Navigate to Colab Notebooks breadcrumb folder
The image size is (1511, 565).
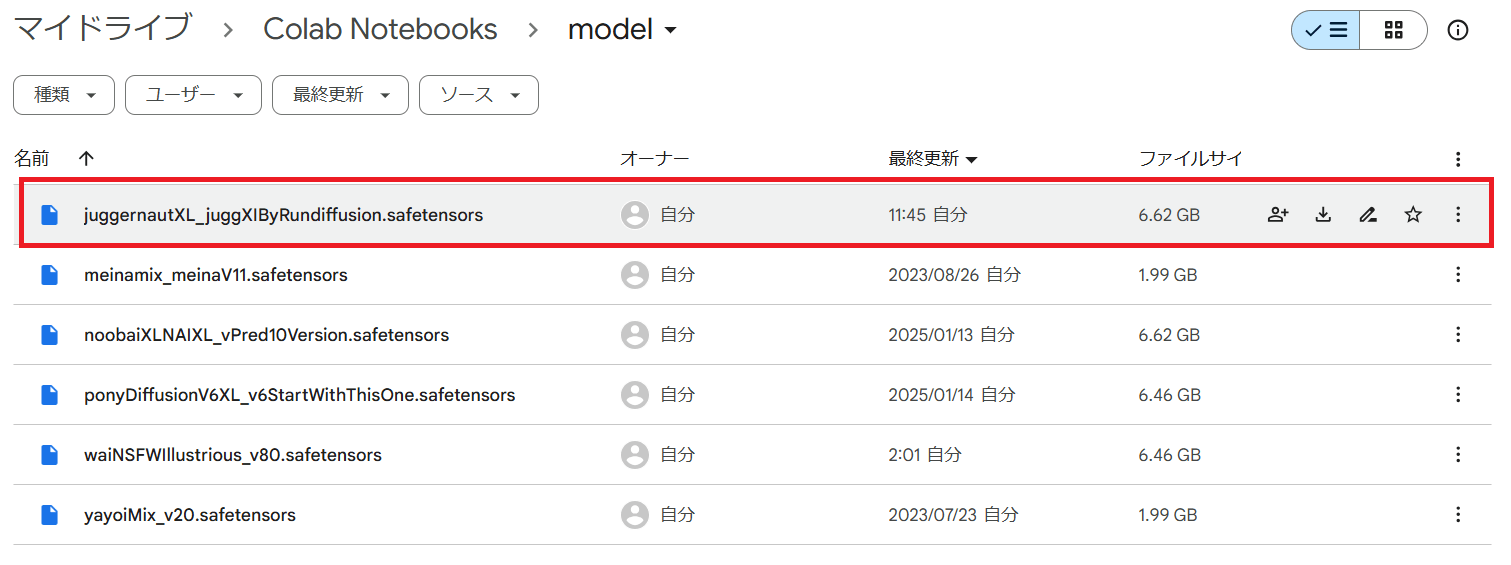pos(380,29)
